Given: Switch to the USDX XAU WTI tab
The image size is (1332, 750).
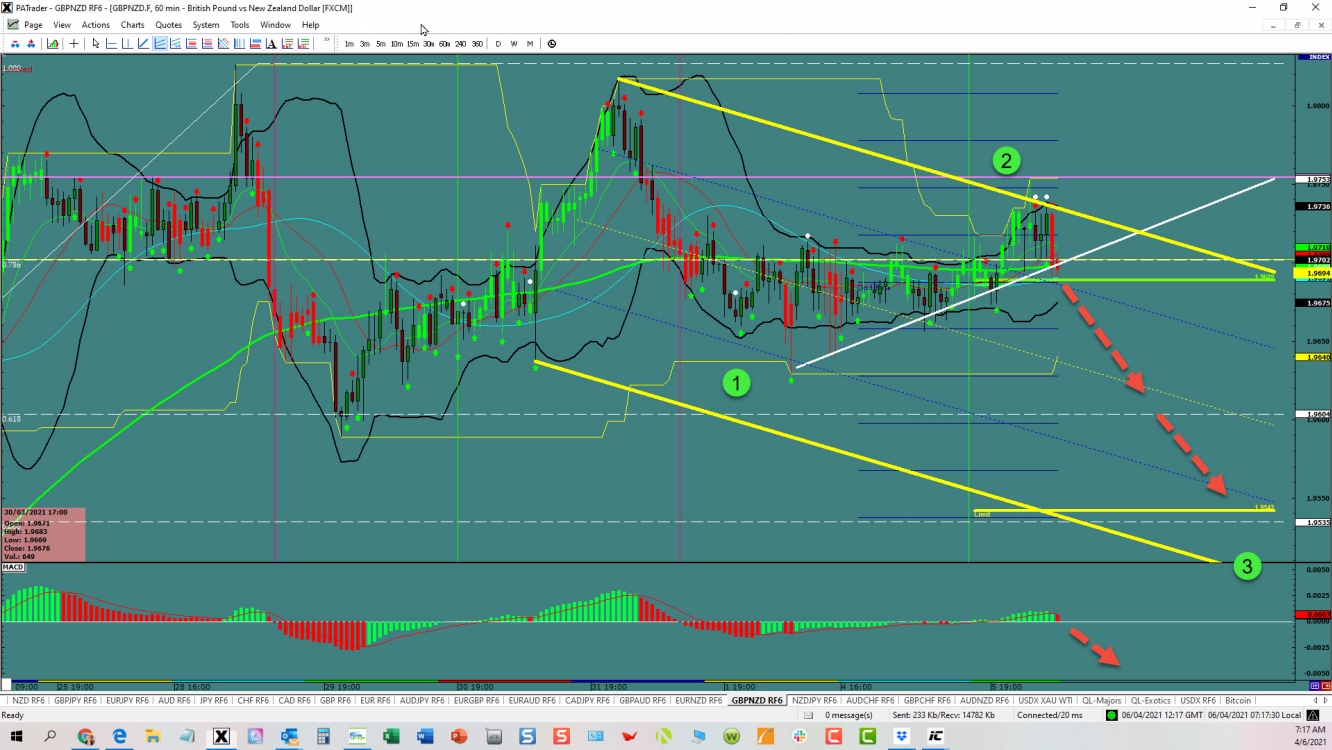Looking at the screenshot, I should point(1044,701).
